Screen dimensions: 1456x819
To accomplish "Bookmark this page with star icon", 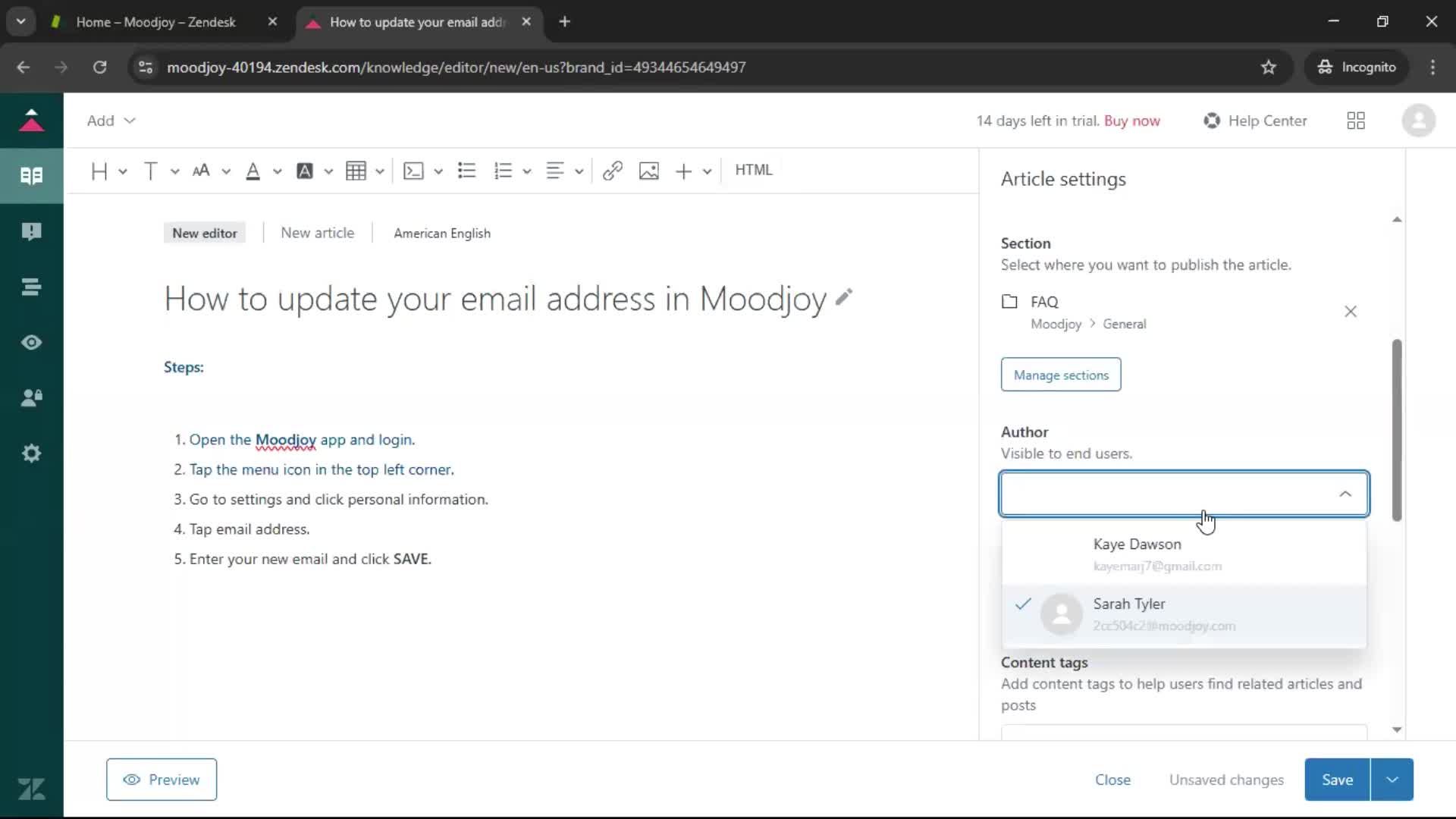I will click(1269, 67).
